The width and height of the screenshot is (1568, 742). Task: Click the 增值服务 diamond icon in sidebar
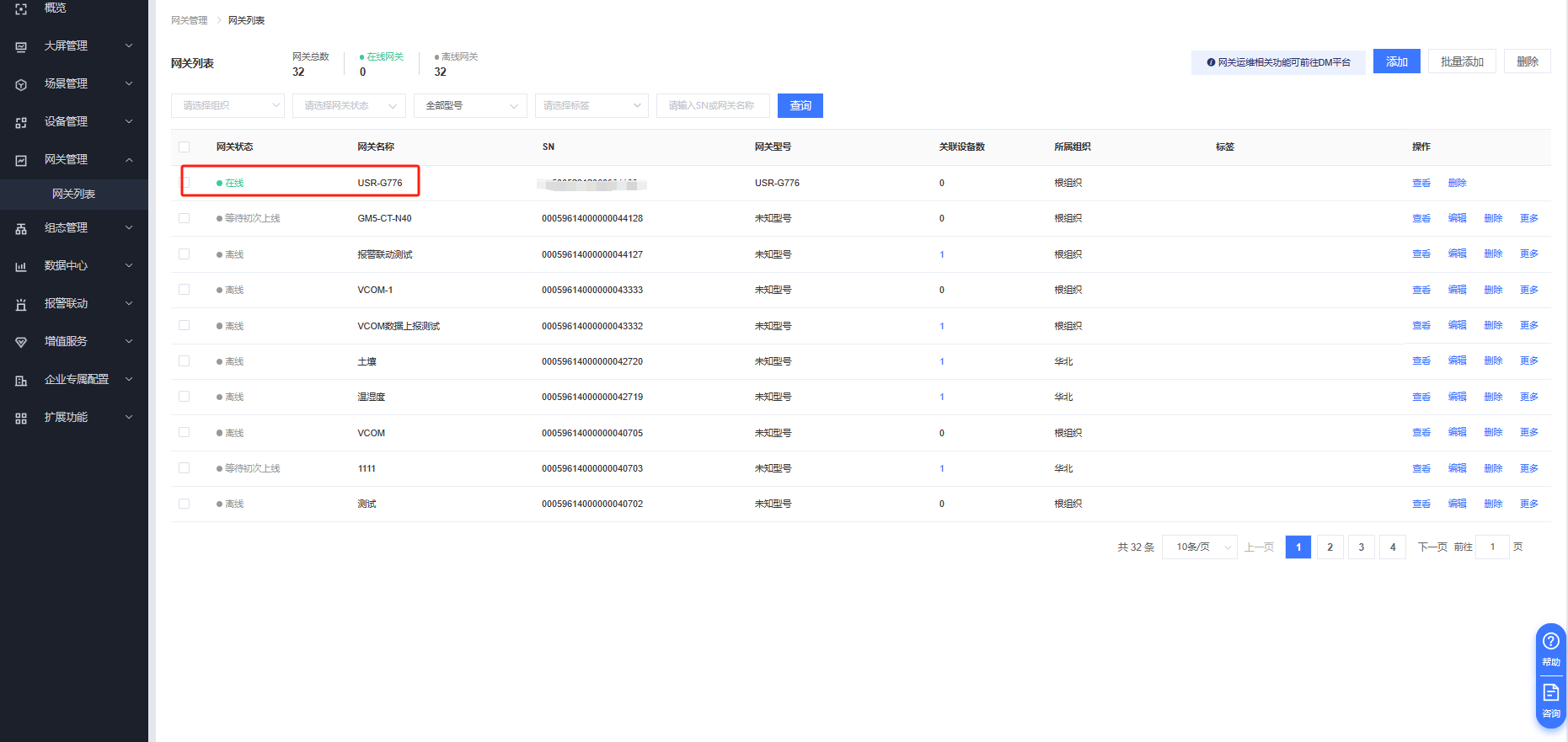coord(21,342)
